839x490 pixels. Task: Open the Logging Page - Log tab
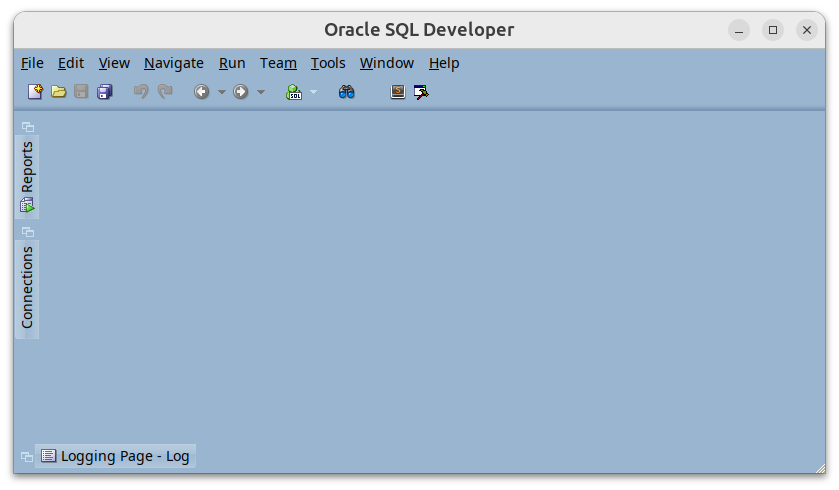[x=115, y=456]
